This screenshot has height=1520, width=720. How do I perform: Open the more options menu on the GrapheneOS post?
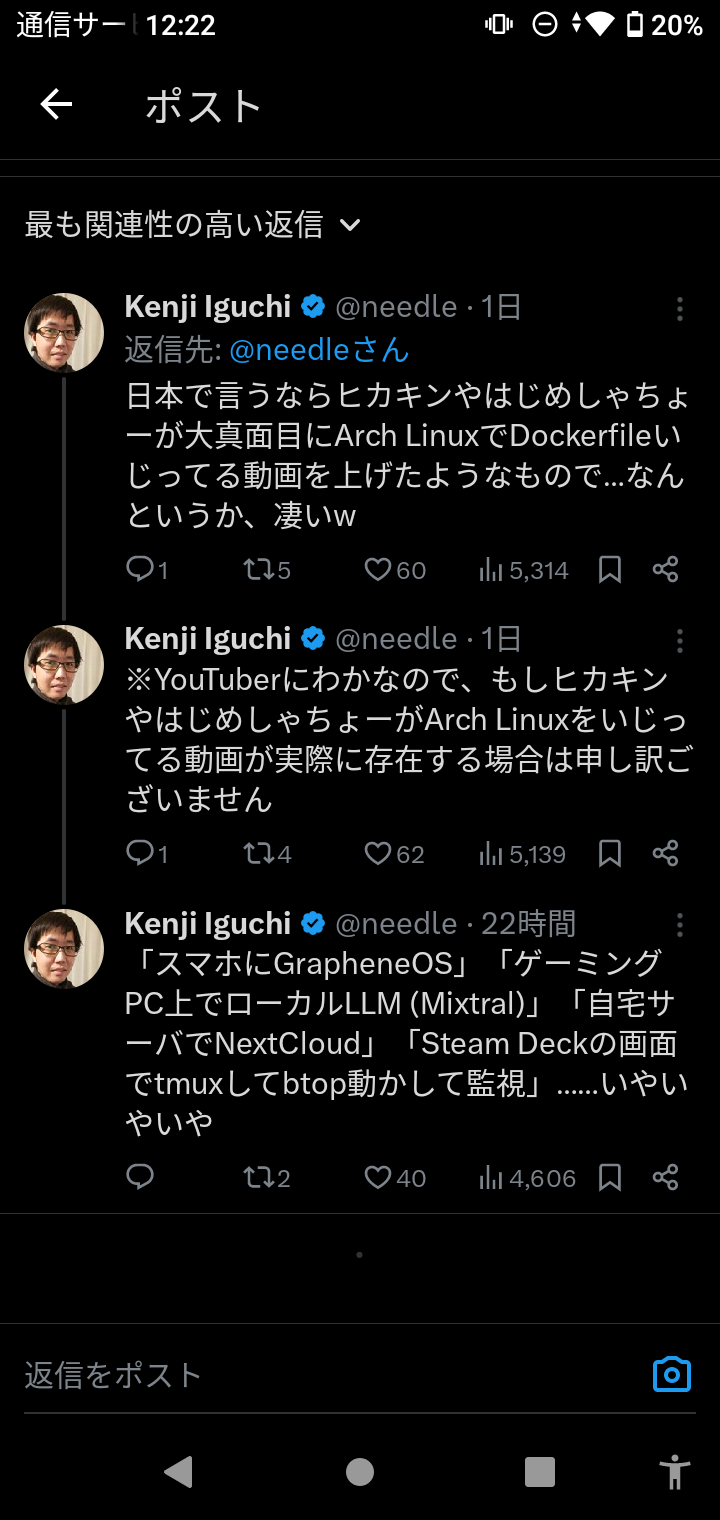click(x=679, y=924)
